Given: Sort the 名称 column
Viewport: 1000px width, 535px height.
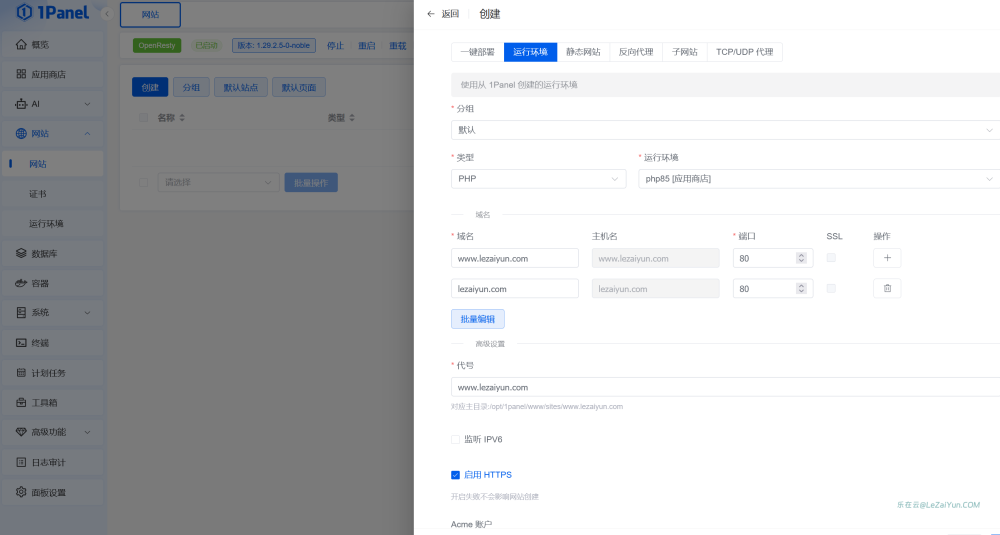Looking at the screenshot, I should [x=182, y=118].
